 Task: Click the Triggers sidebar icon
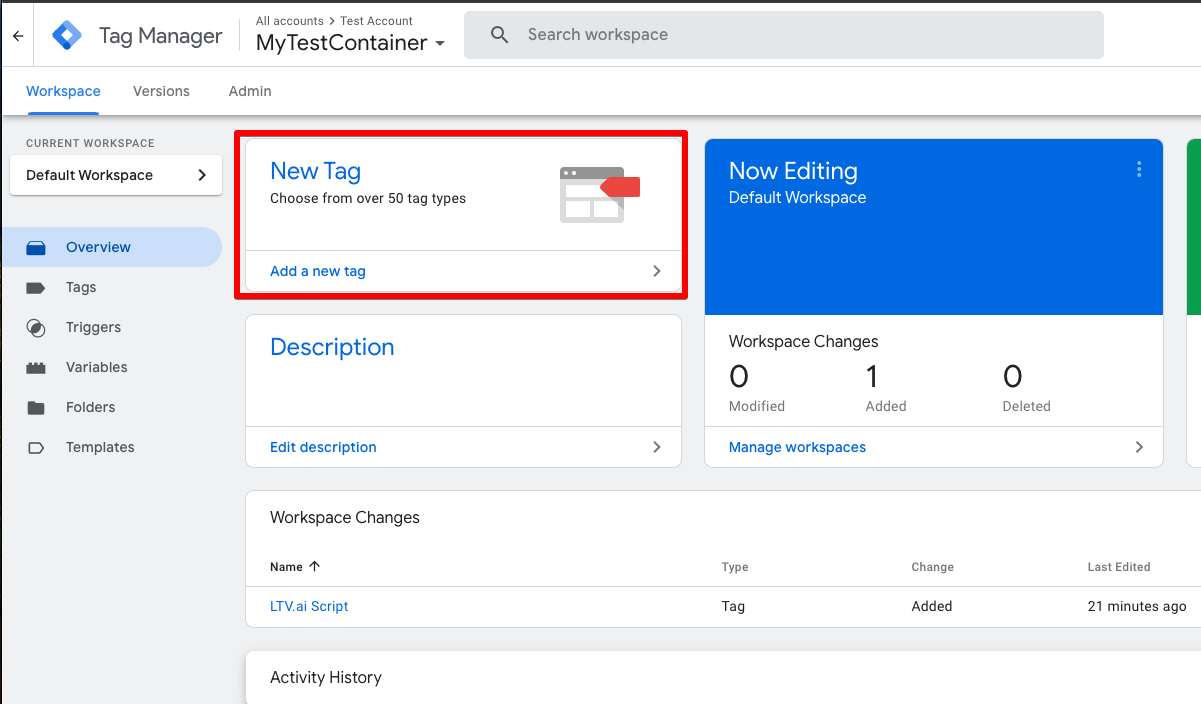pyautogui.click(x=36, y=327)
